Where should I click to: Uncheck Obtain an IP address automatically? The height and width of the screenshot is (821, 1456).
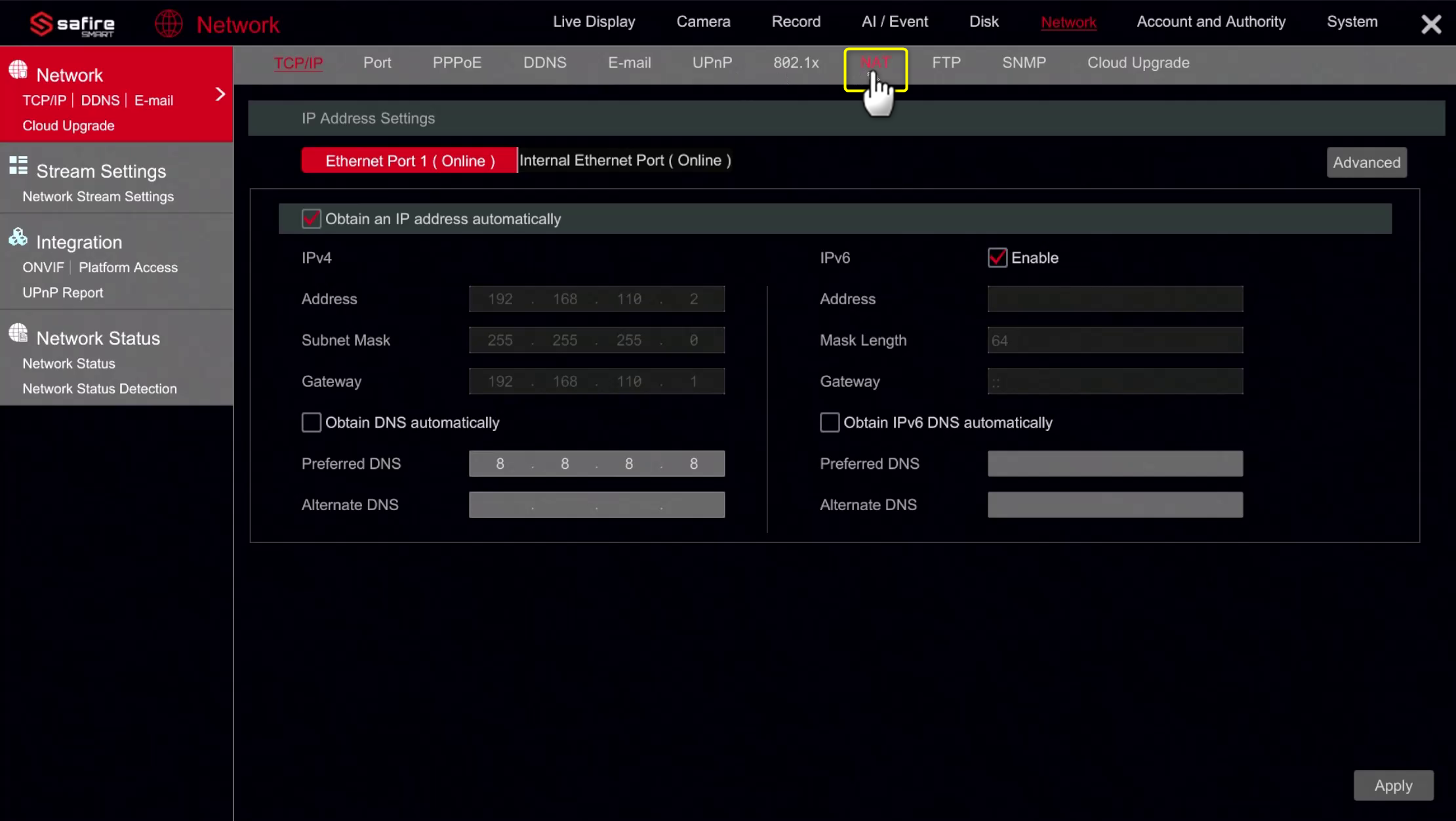pyautogui.click(x=312, y=219)
